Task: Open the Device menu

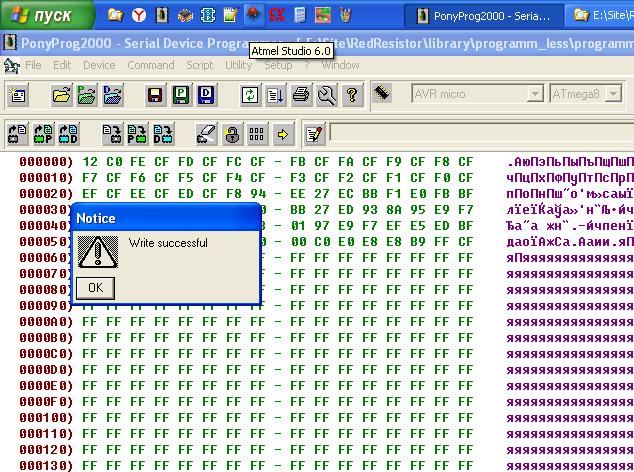Action: (99, 65)
